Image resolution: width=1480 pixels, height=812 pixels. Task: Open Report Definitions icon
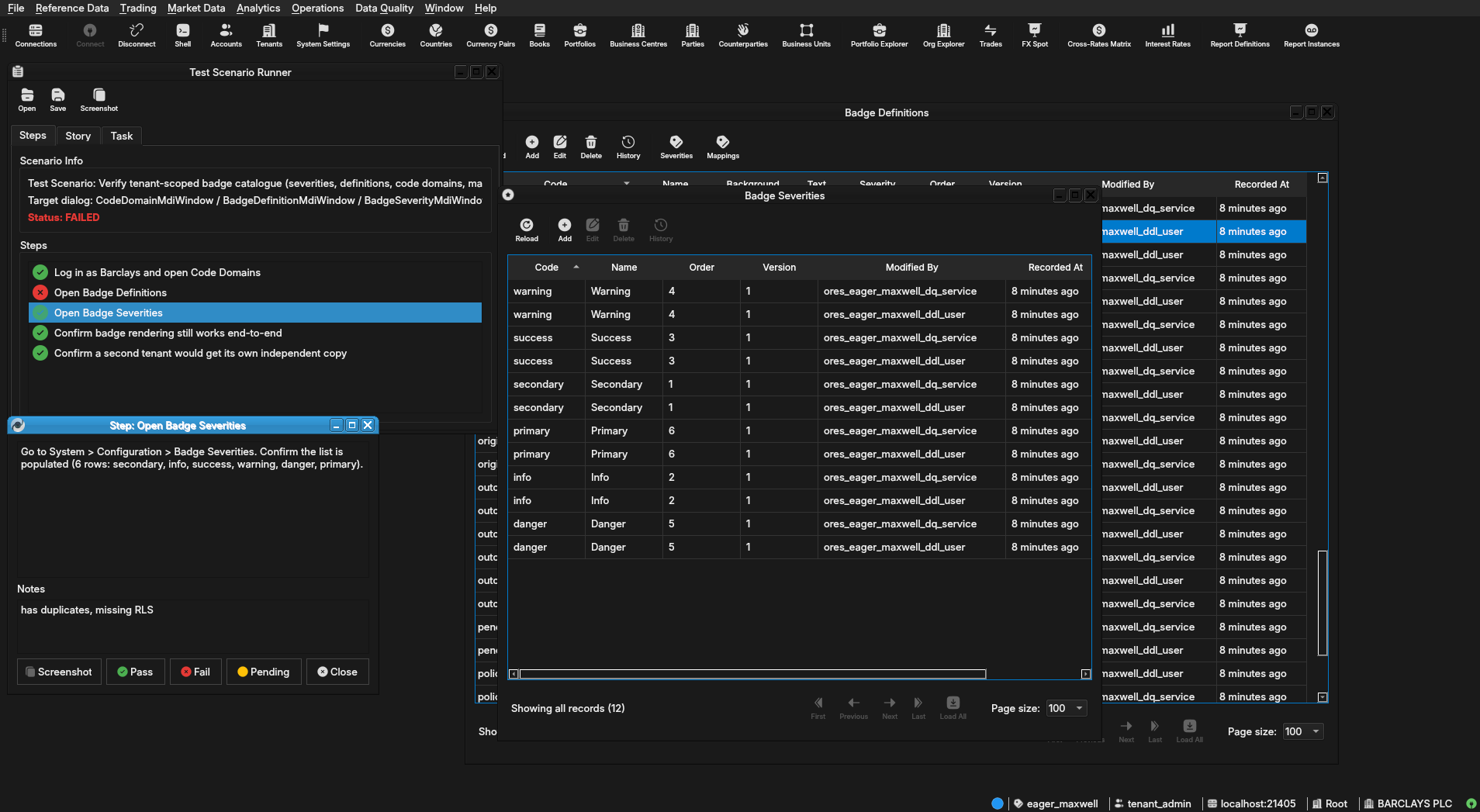coord(1240,35)
